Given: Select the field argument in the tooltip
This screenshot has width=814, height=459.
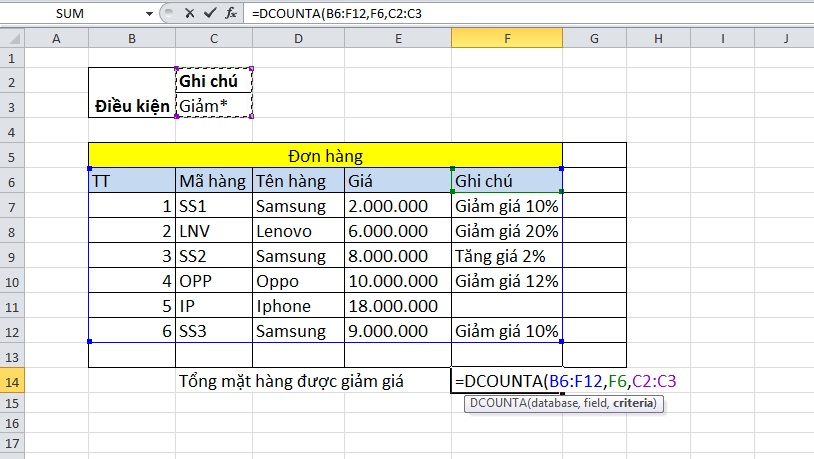Looking at the screenshot, I should tap(603, 404).
